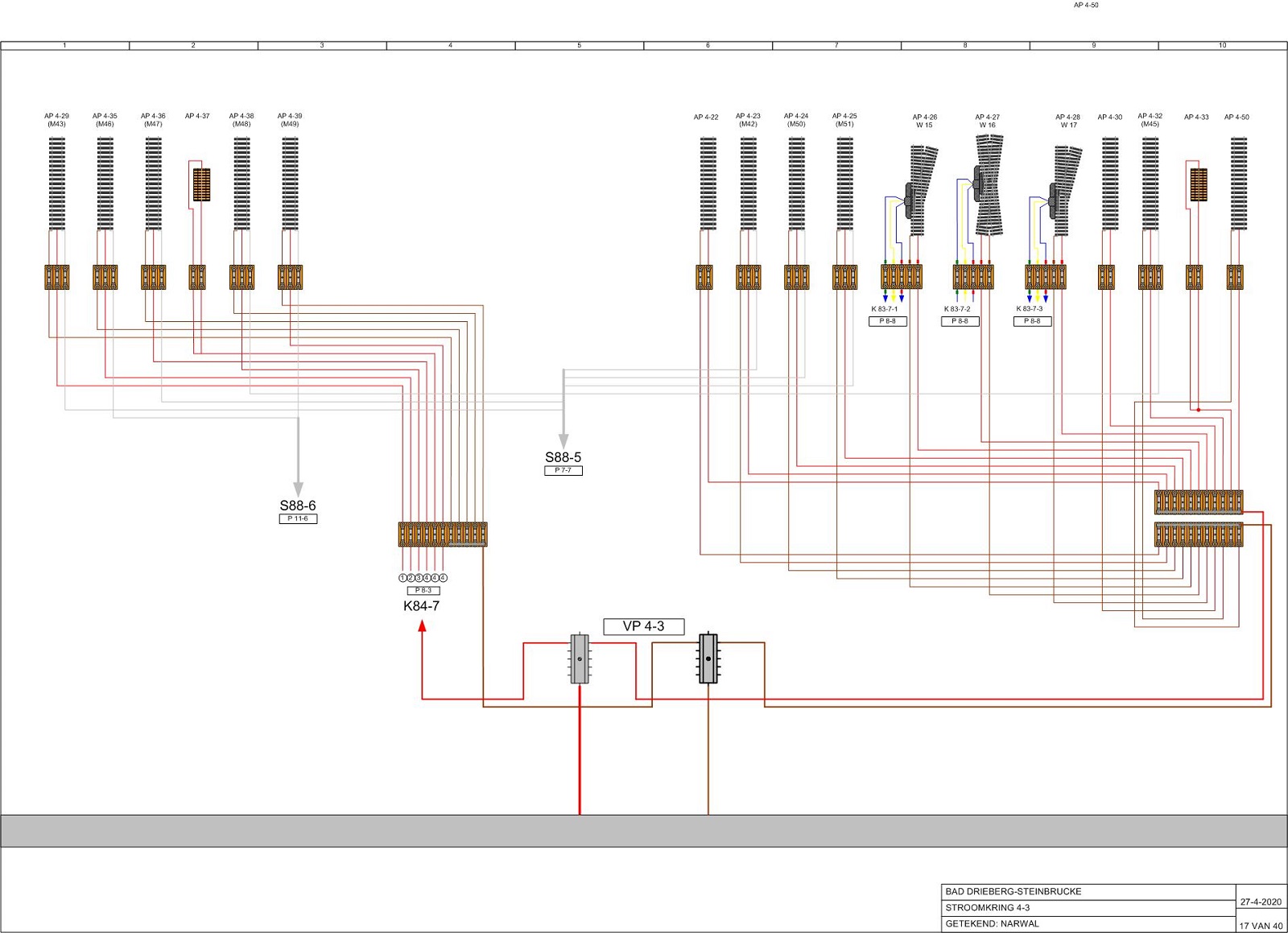Click the terminal block above K 83-7-3

(x=1046, y=277)
